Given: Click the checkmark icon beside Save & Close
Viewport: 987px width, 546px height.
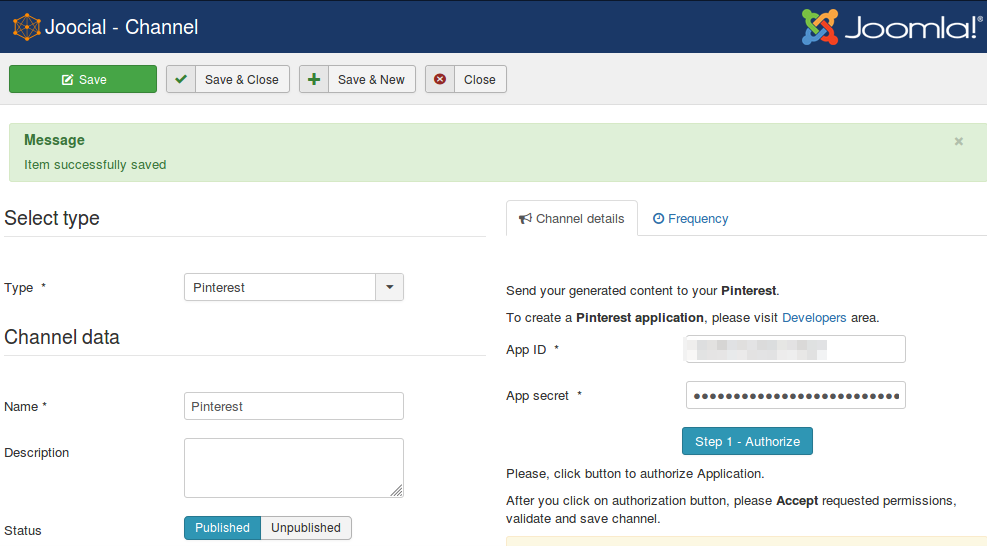Looking at the screenshot, I should click(181, 79).
